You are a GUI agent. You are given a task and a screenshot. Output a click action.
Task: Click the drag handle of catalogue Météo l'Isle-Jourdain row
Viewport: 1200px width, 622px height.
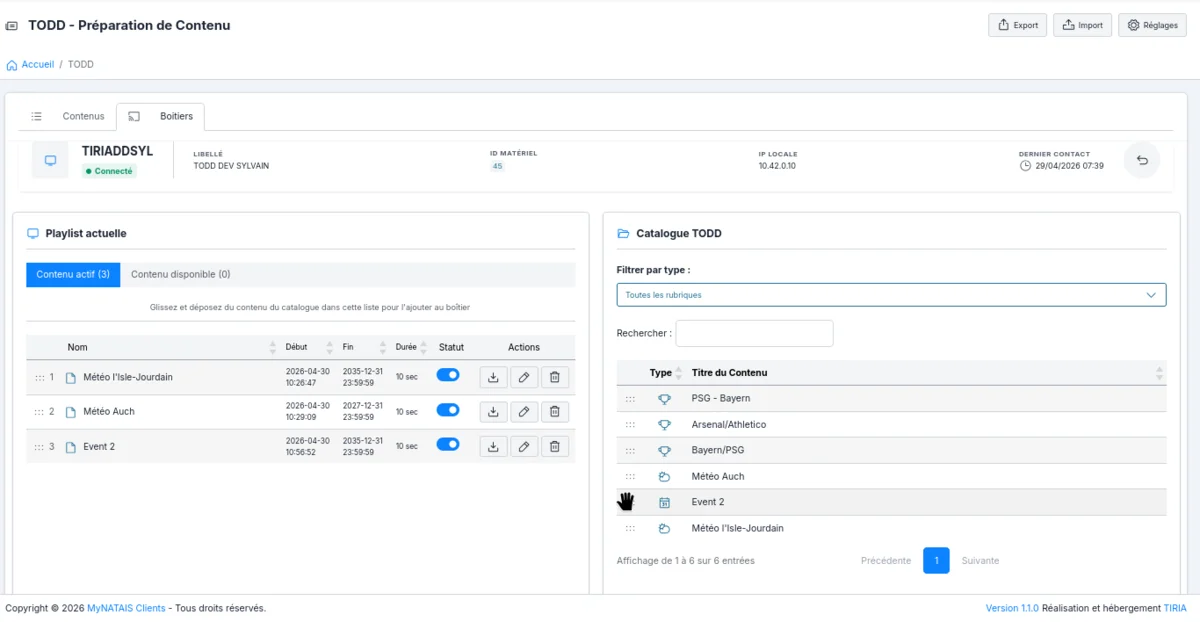coord(630,528)
